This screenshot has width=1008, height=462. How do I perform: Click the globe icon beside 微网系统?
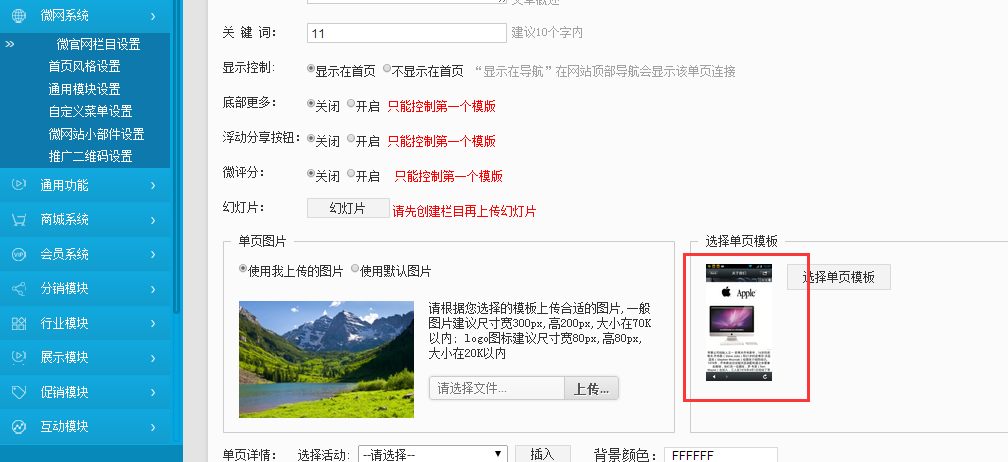[18, 16]
